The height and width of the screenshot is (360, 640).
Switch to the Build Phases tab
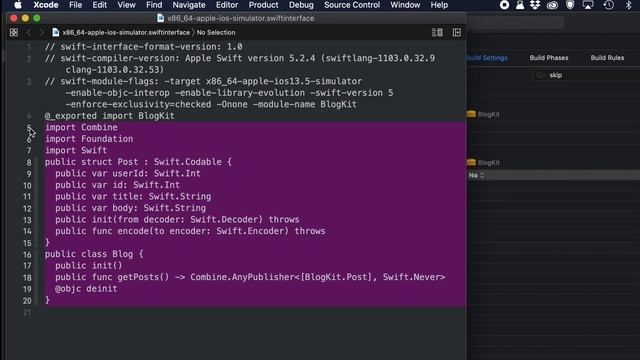point(549,58)
